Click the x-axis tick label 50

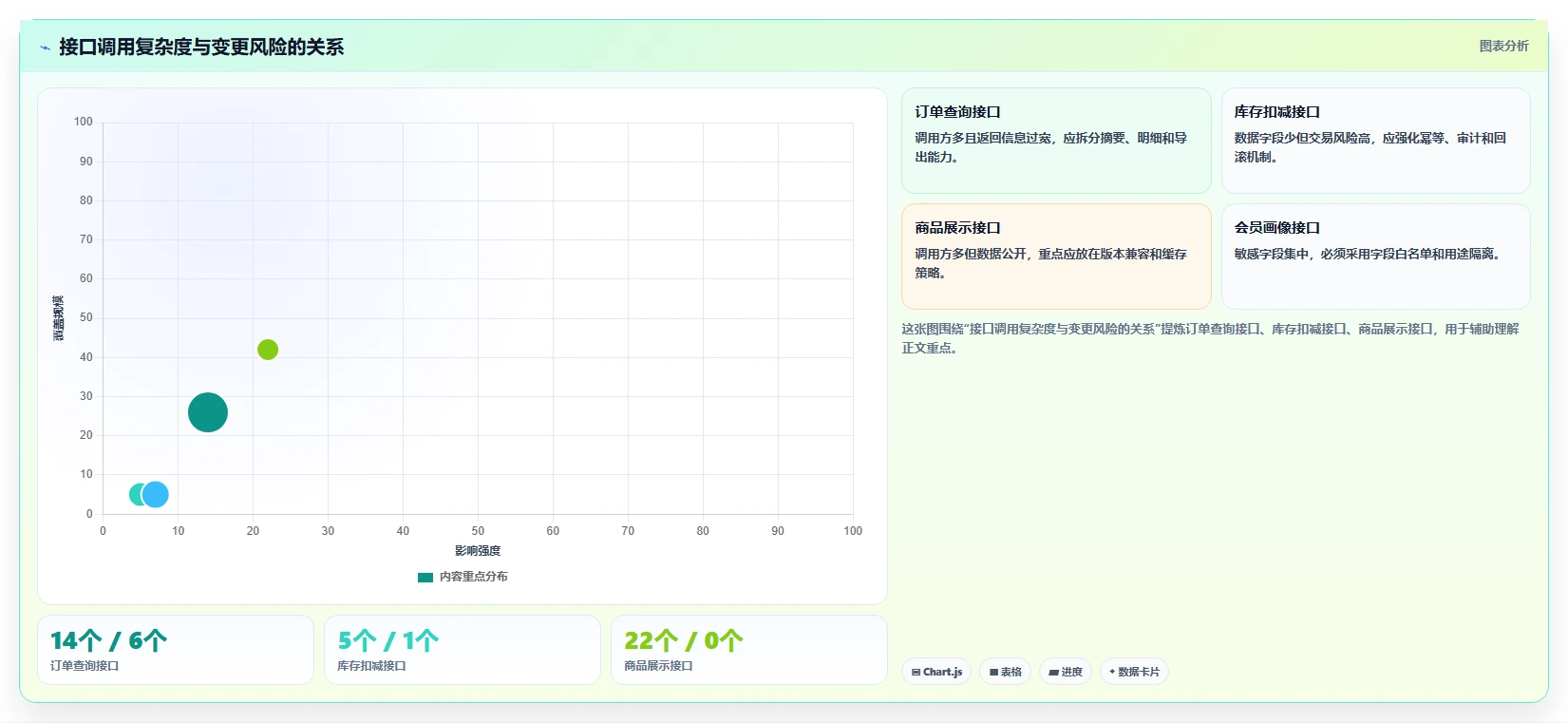[x=478, y=531]
